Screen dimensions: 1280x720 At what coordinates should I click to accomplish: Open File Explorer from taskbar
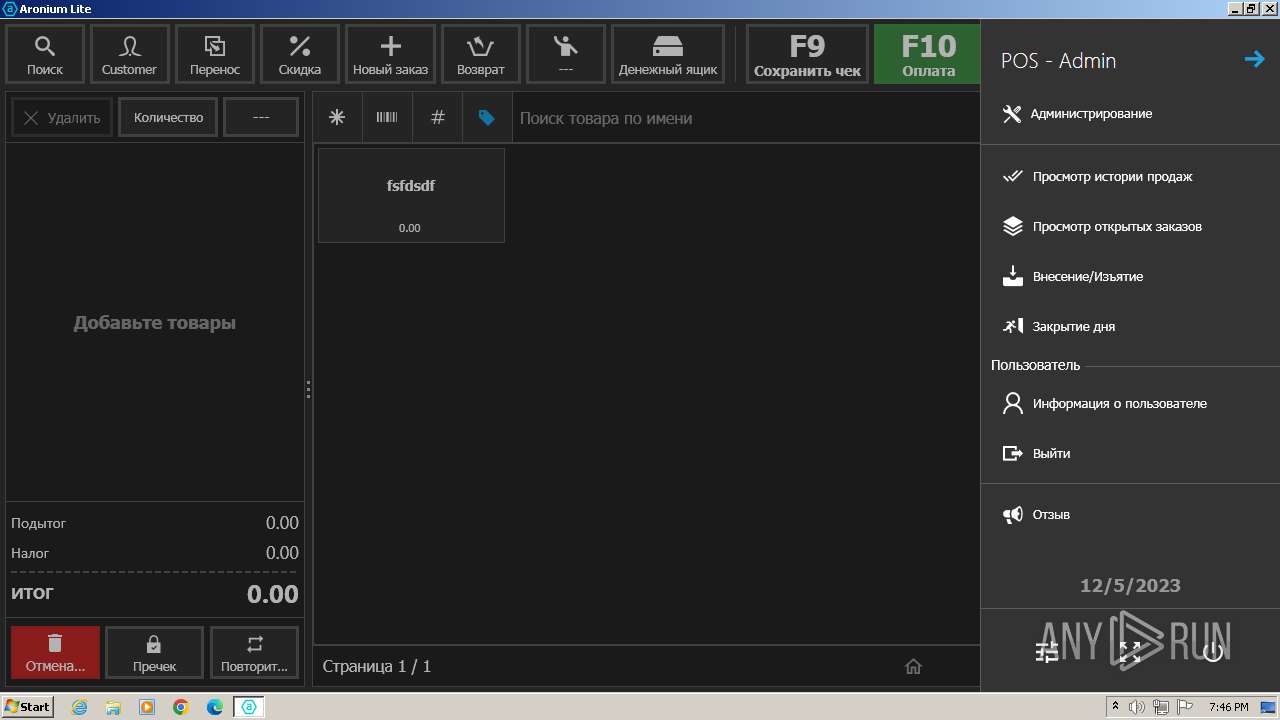[113, 707]
